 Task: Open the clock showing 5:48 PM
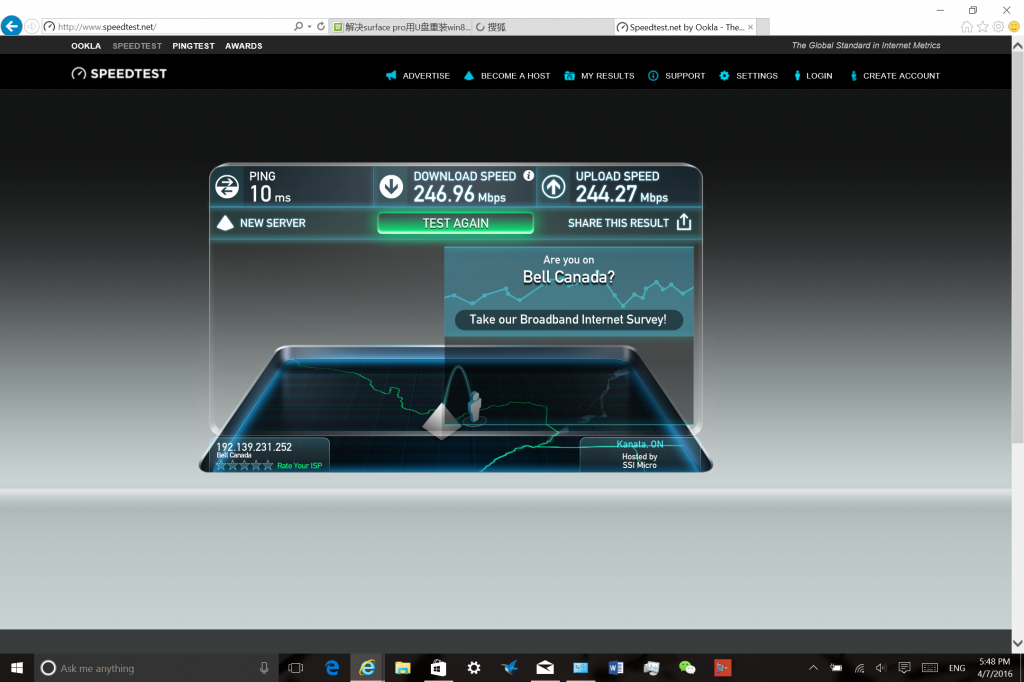click(x=995, y=668)
